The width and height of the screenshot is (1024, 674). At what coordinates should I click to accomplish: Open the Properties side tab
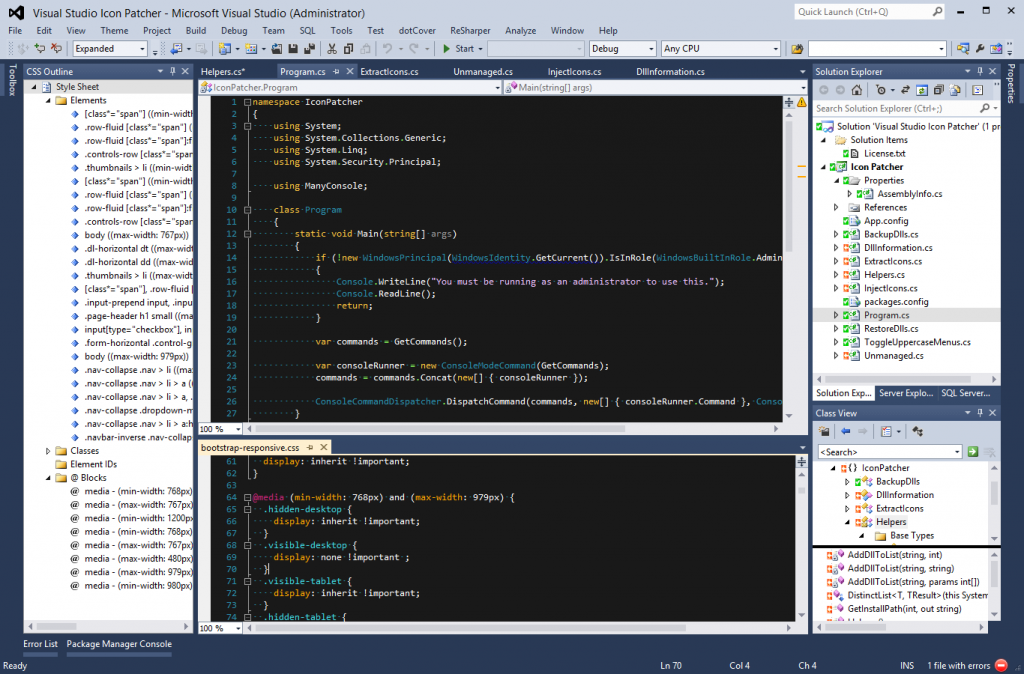pyautogui.click(x=1011, y=83)
